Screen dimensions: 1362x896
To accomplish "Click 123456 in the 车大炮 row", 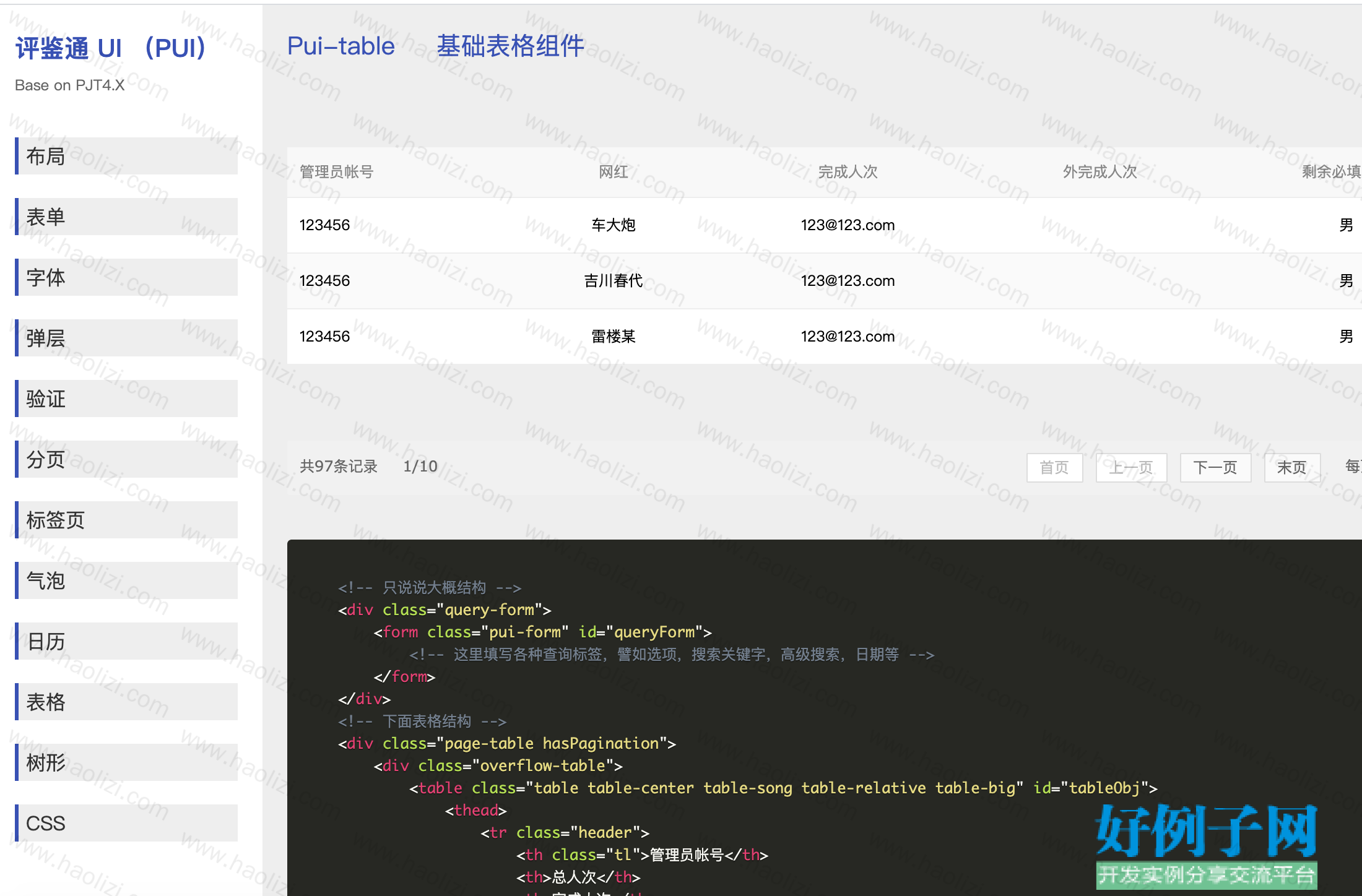I will (324, 225).
